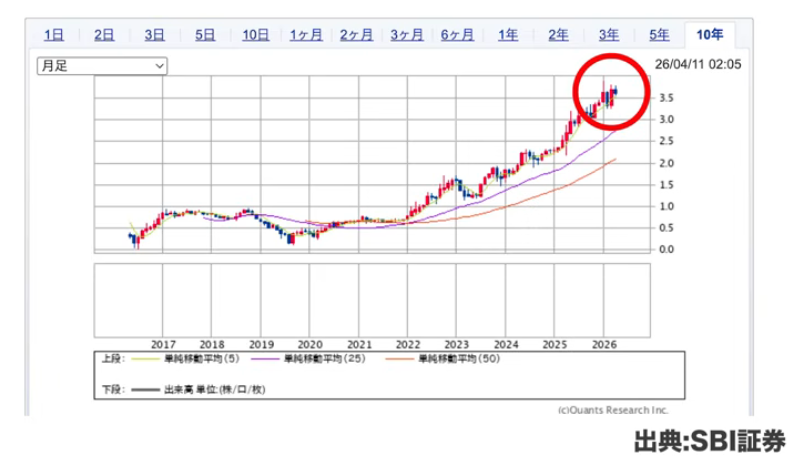Show the 5日 chart view

click(205, 34)
